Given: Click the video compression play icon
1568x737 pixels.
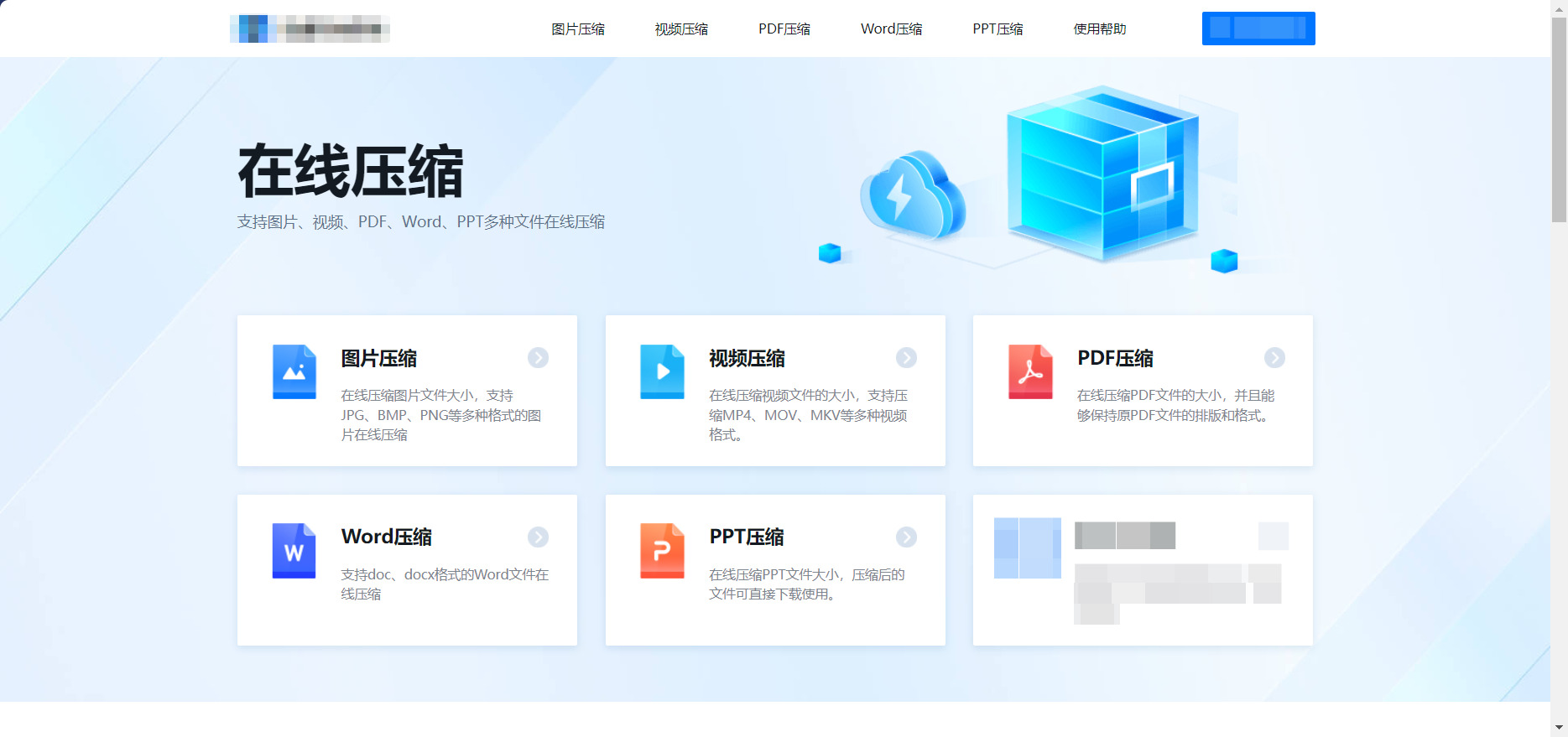Looking at the screenshot, I should click(662, 371).
